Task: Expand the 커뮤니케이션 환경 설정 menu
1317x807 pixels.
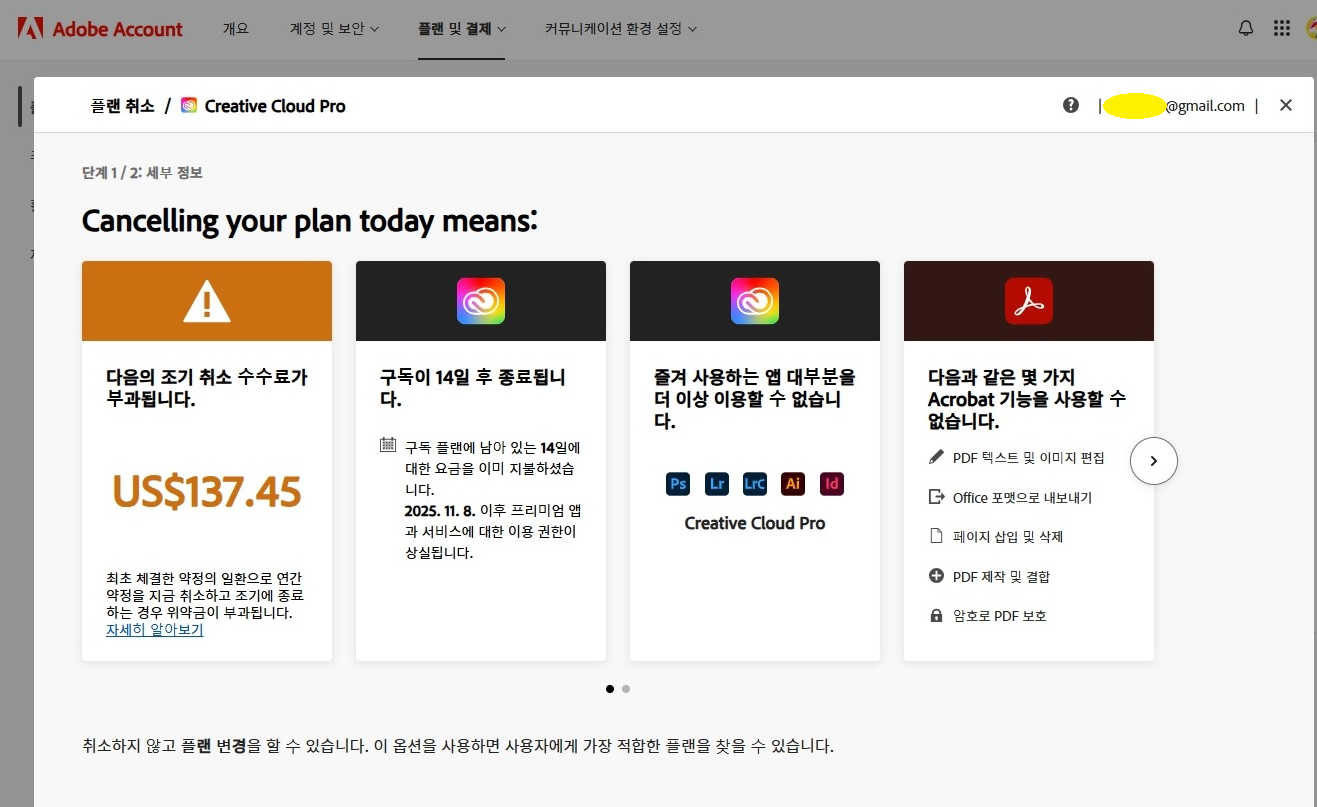Action: [621, 29]
